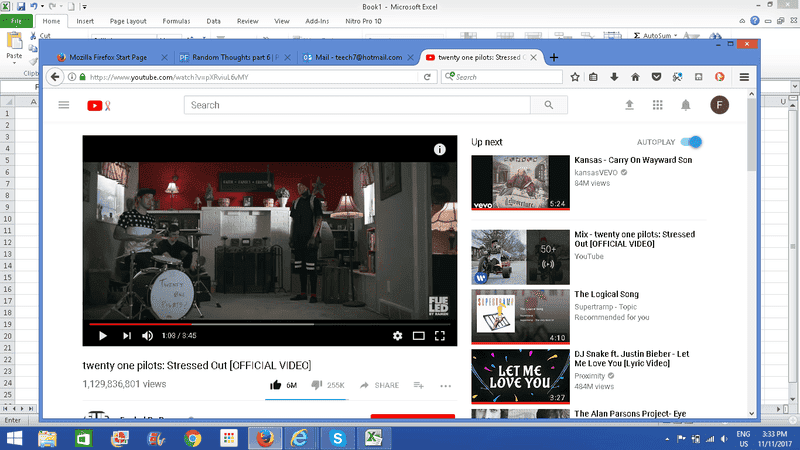Visit the Proximity channel

pos(590,376)
